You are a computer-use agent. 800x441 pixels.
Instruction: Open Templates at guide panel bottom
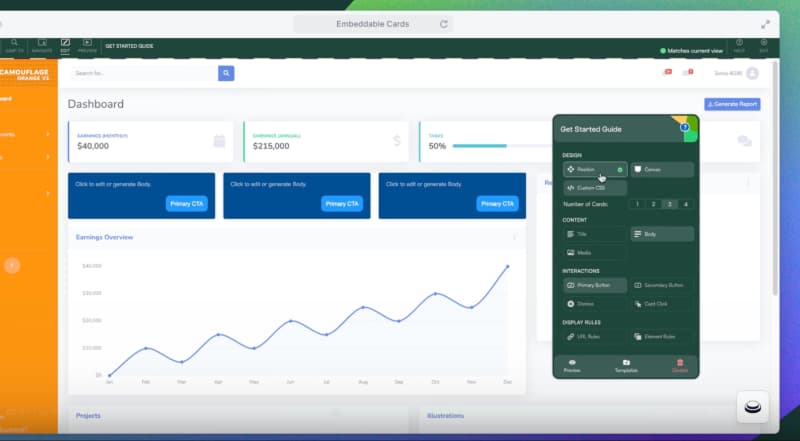626,366
